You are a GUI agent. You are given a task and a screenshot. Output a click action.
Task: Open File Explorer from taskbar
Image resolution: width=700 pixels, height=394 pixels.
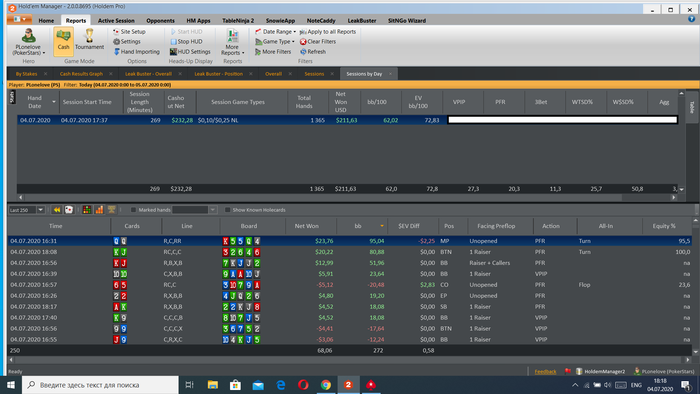pyautogui.click(x=212, y=385)
